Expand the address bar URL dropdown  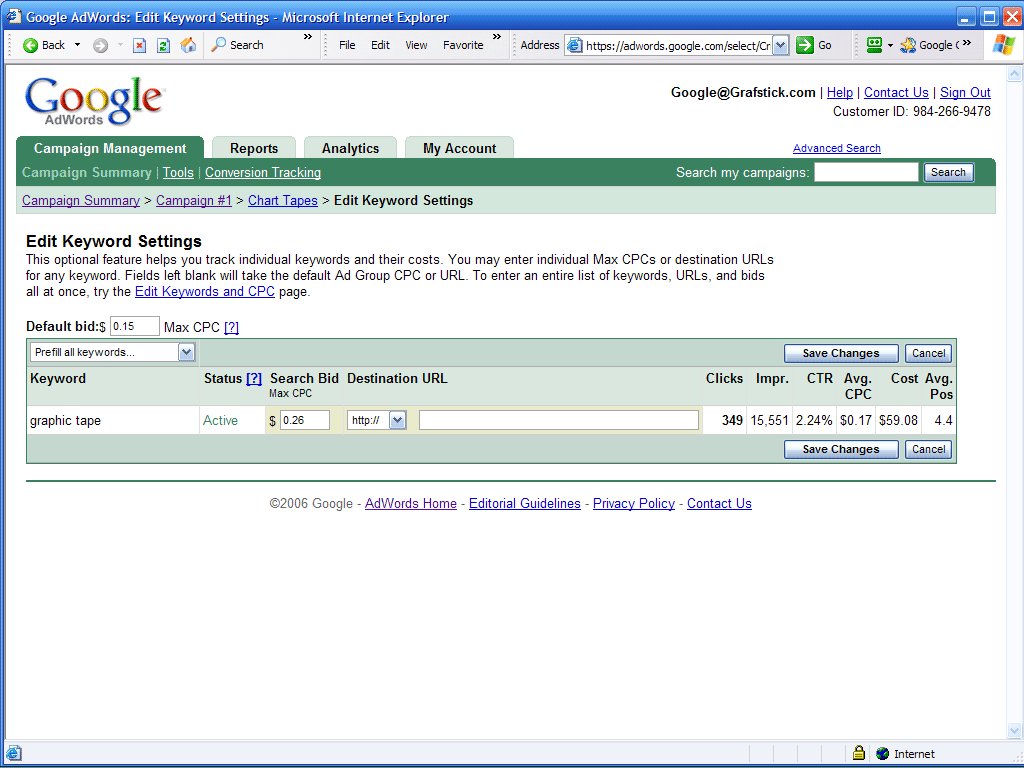click(x=780, y=45)
